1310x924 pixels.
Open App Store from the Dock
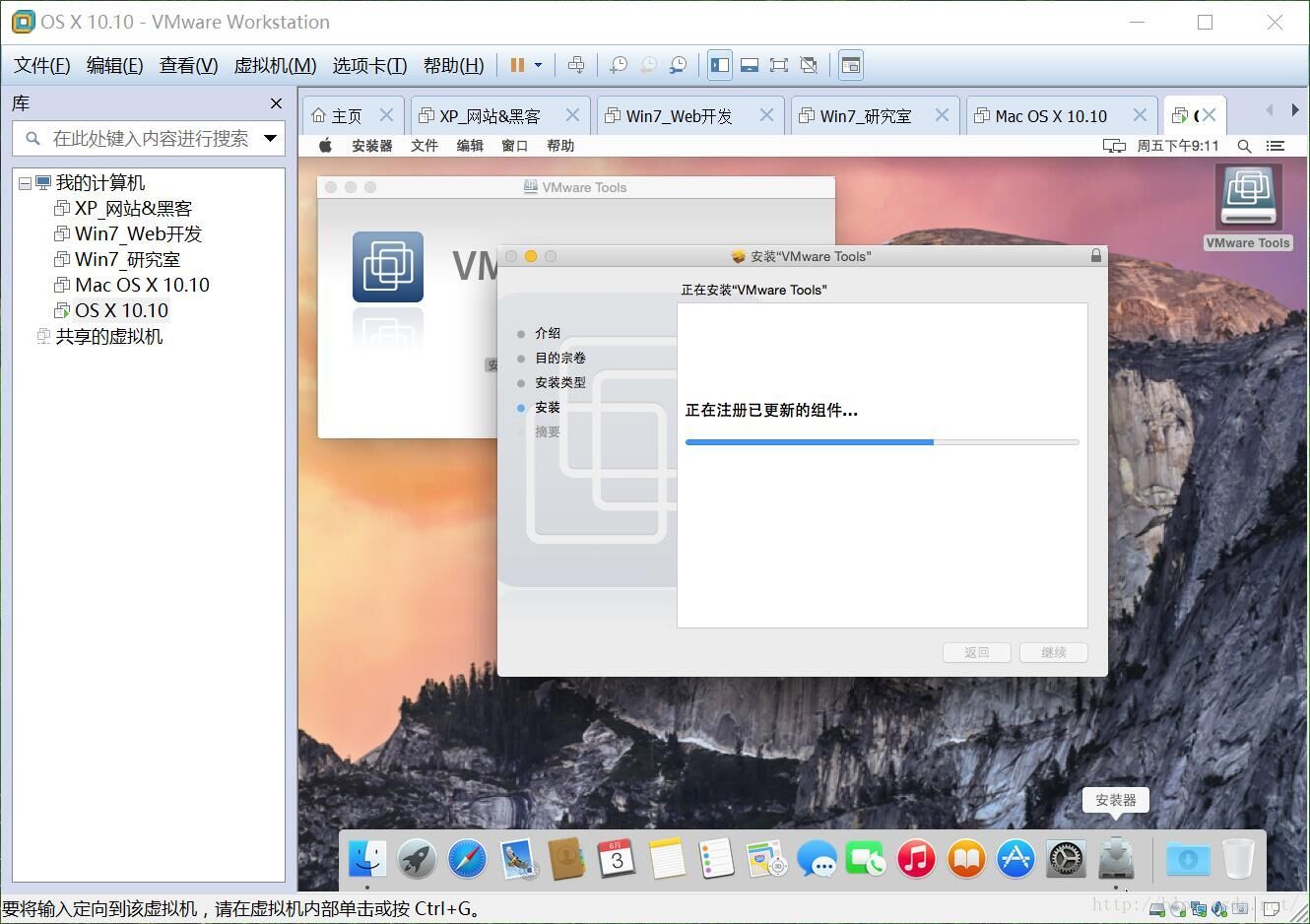coord(1015,859)
